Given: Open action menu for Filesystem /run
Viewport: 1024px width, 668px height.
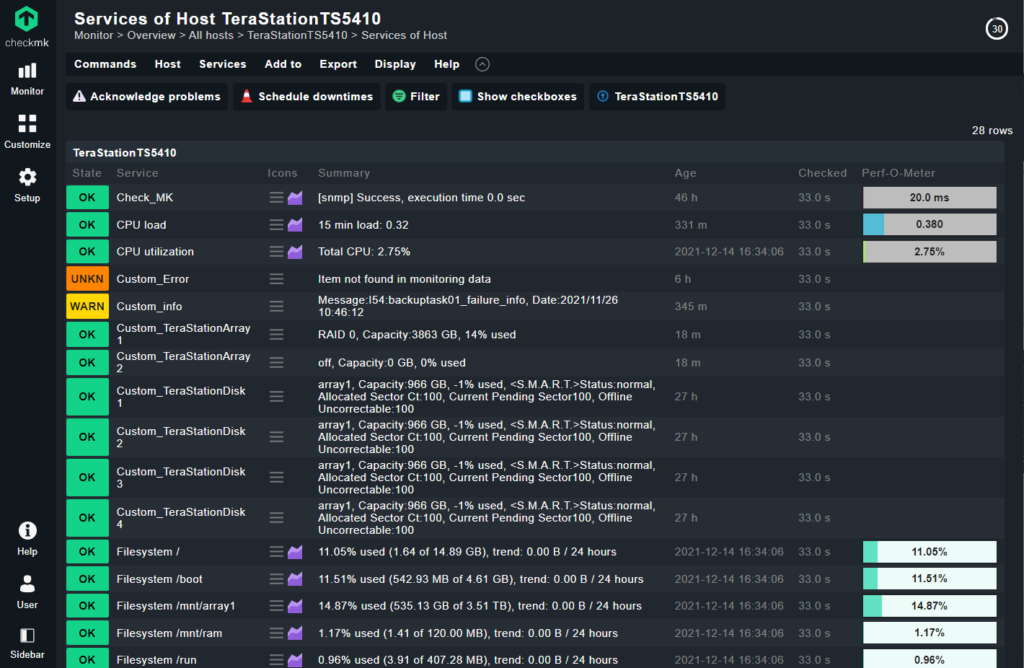Looking at the screenshot, I should click(276, 660).
